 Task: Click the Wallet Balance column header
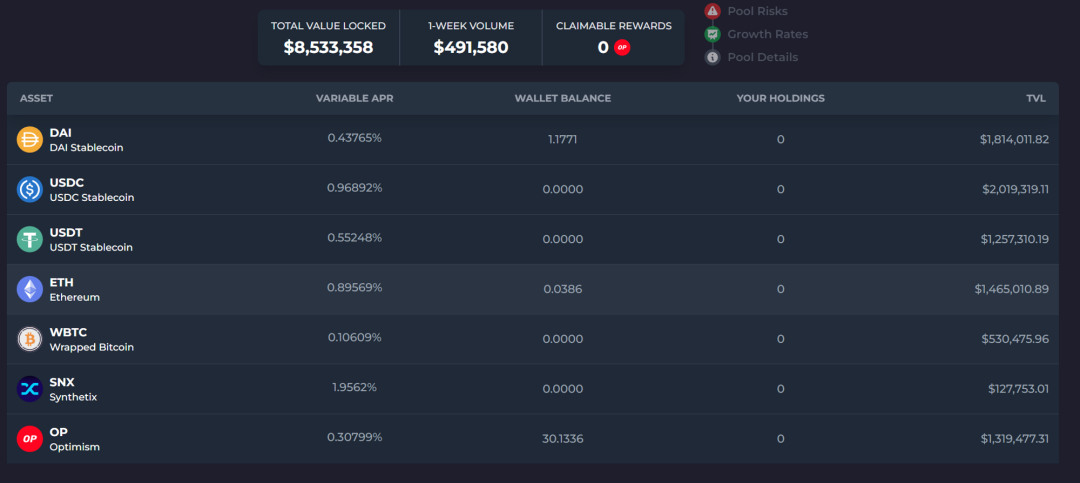coord(562,98)
